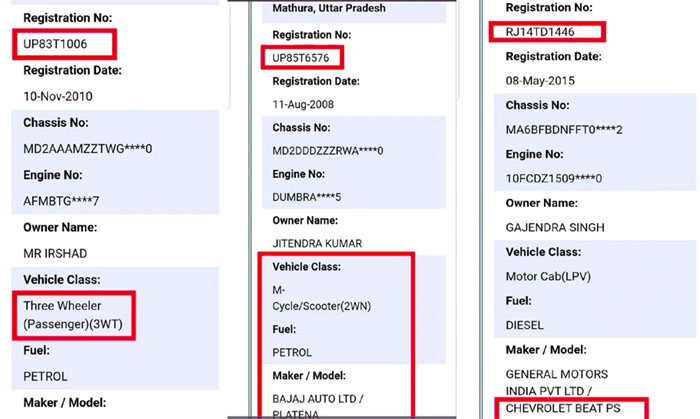This screenshot has width=700, height=419.
Task: Click owner name JITENDRA KUMAR
Action: 317,244
